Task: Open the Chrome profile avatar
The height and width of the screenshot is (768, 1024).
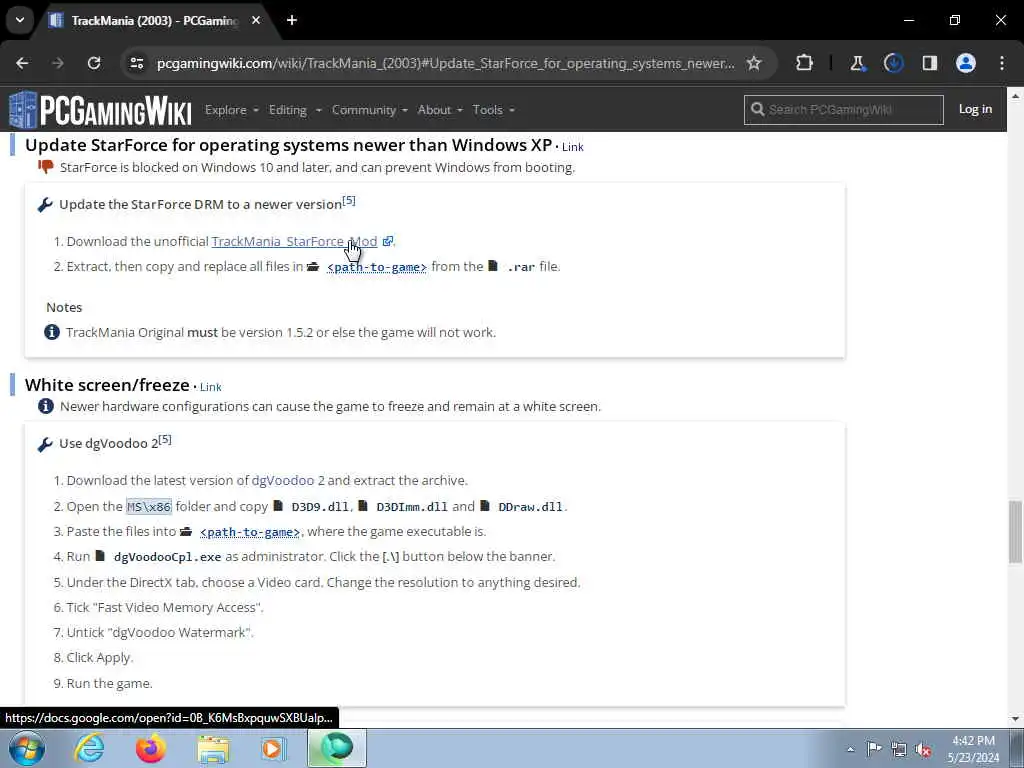Action: 966,63
